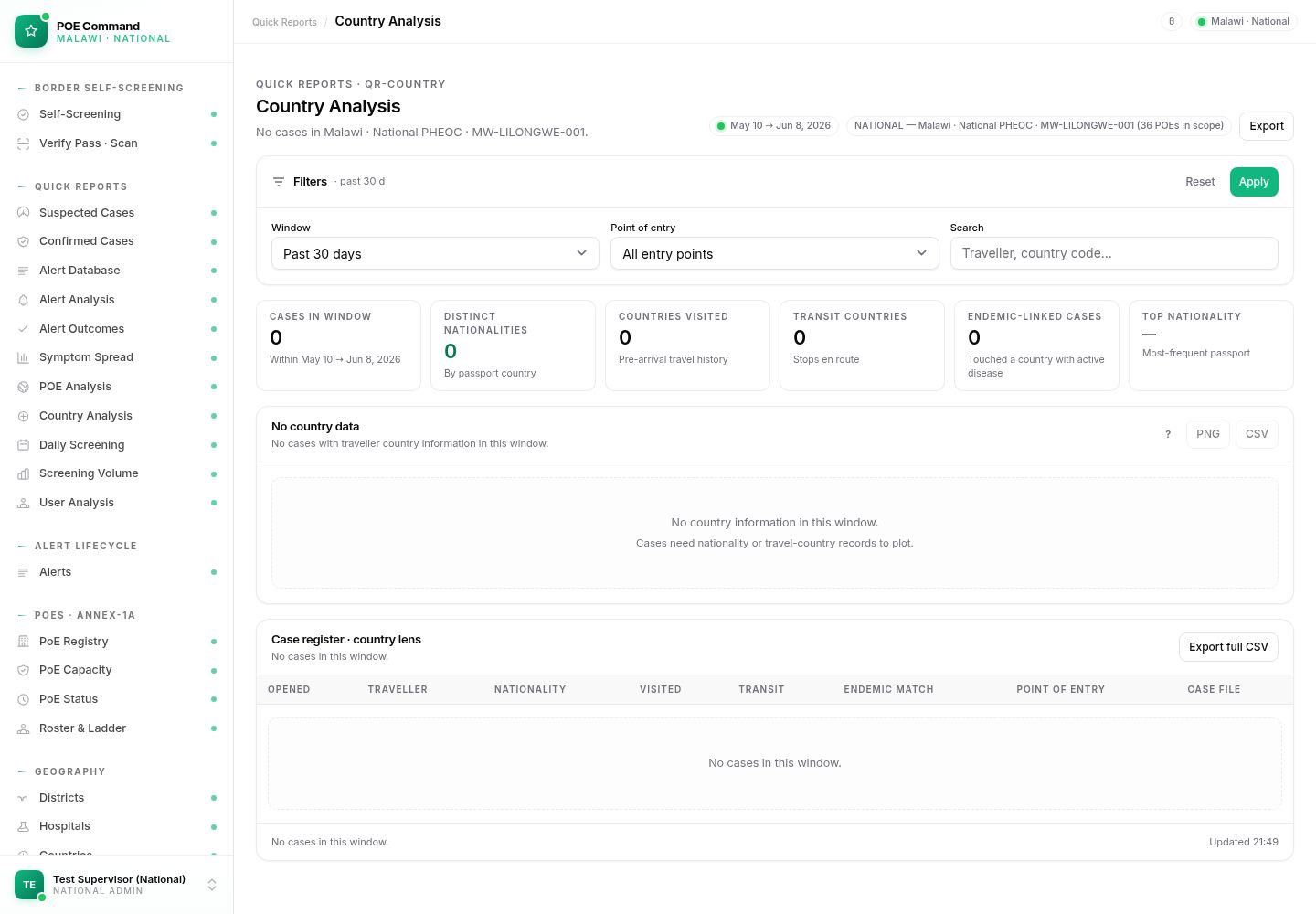Click Export full CSV button
The width and height of the screenshot is (1316, 914).
(1228, 647)
